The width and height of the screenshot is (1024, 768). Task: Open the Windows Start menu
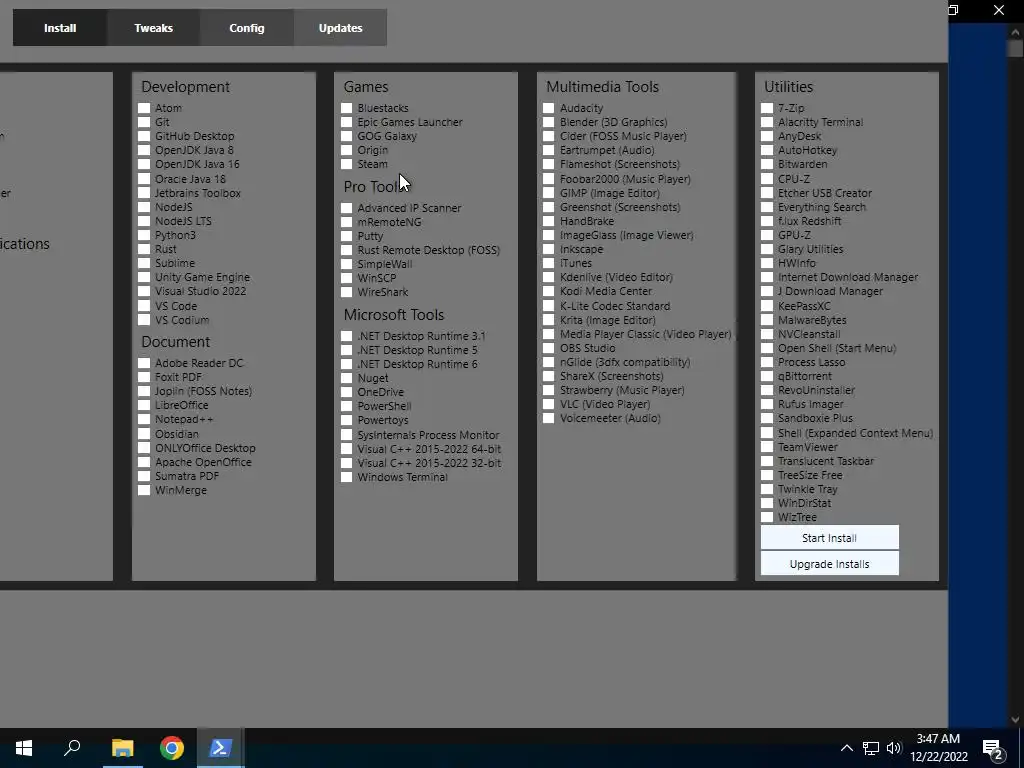tap(24, 748)
